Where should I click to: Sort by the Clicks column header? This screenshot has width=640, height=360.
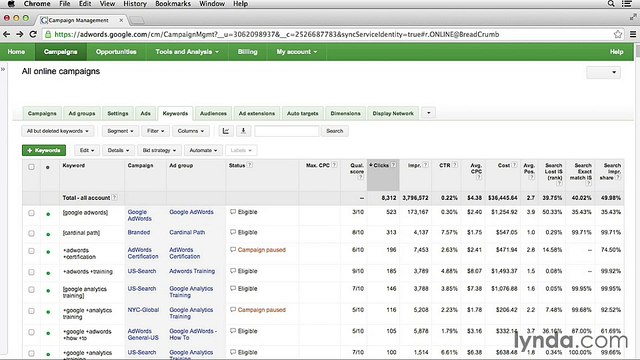(x=383, y=175)
